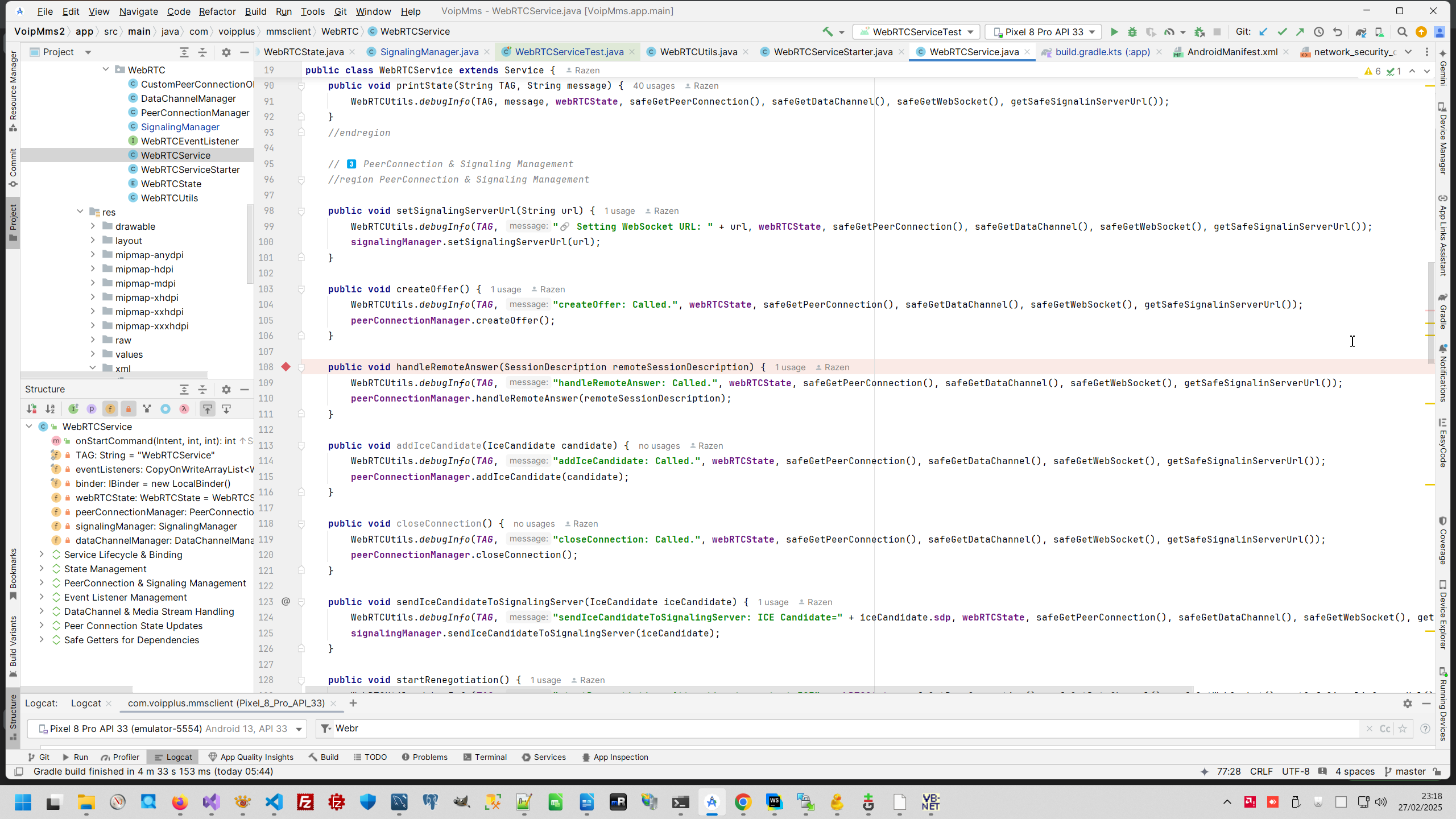This screenshot has height=819, width=1456.
Task: Sync project with Gradle files
Action: tap(1360, 32)
